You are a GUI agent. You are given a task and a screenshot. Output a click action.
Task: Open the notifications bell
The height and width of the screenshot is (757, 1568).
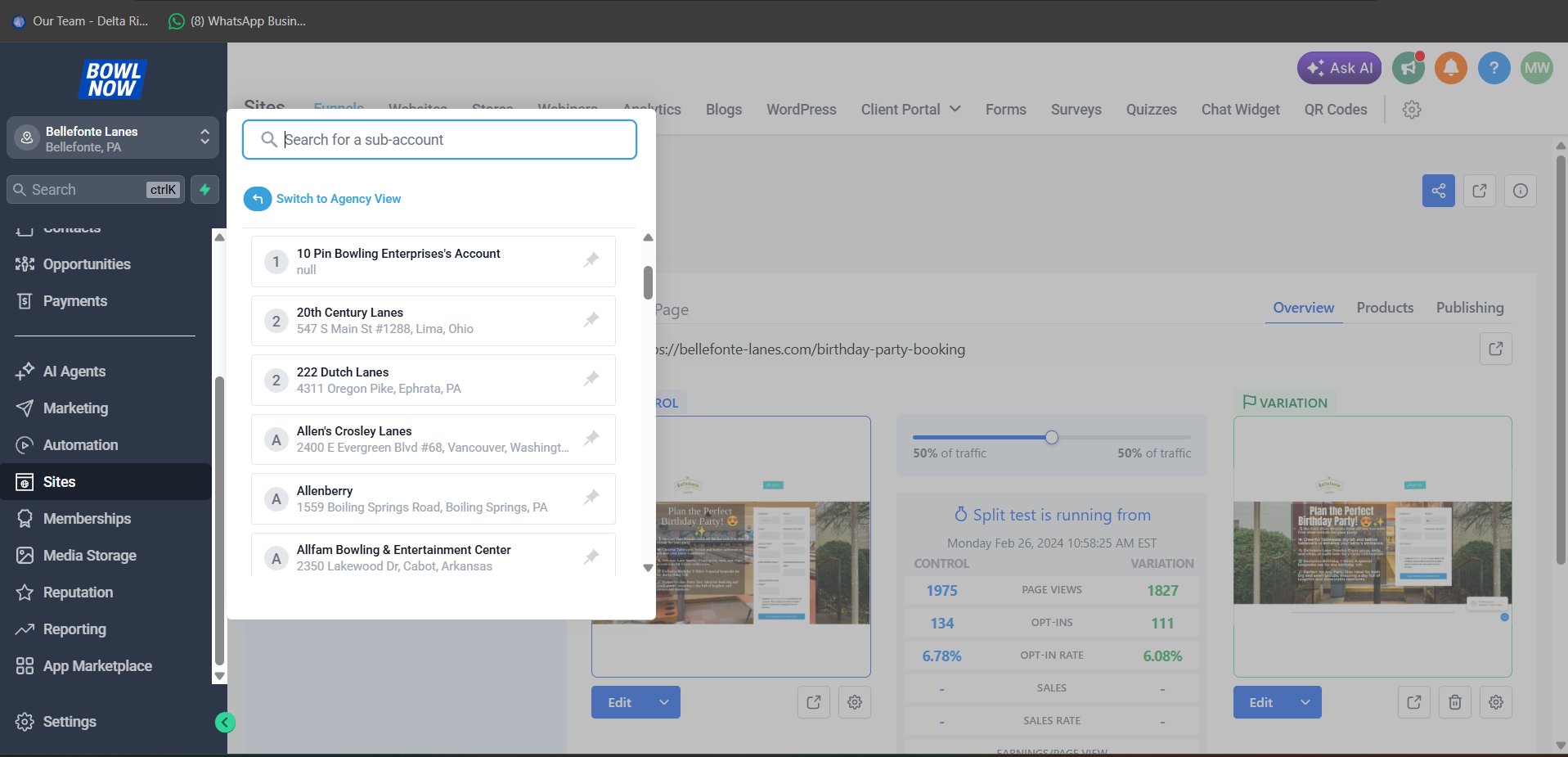pyautogui.click(x=1451, y=68)
